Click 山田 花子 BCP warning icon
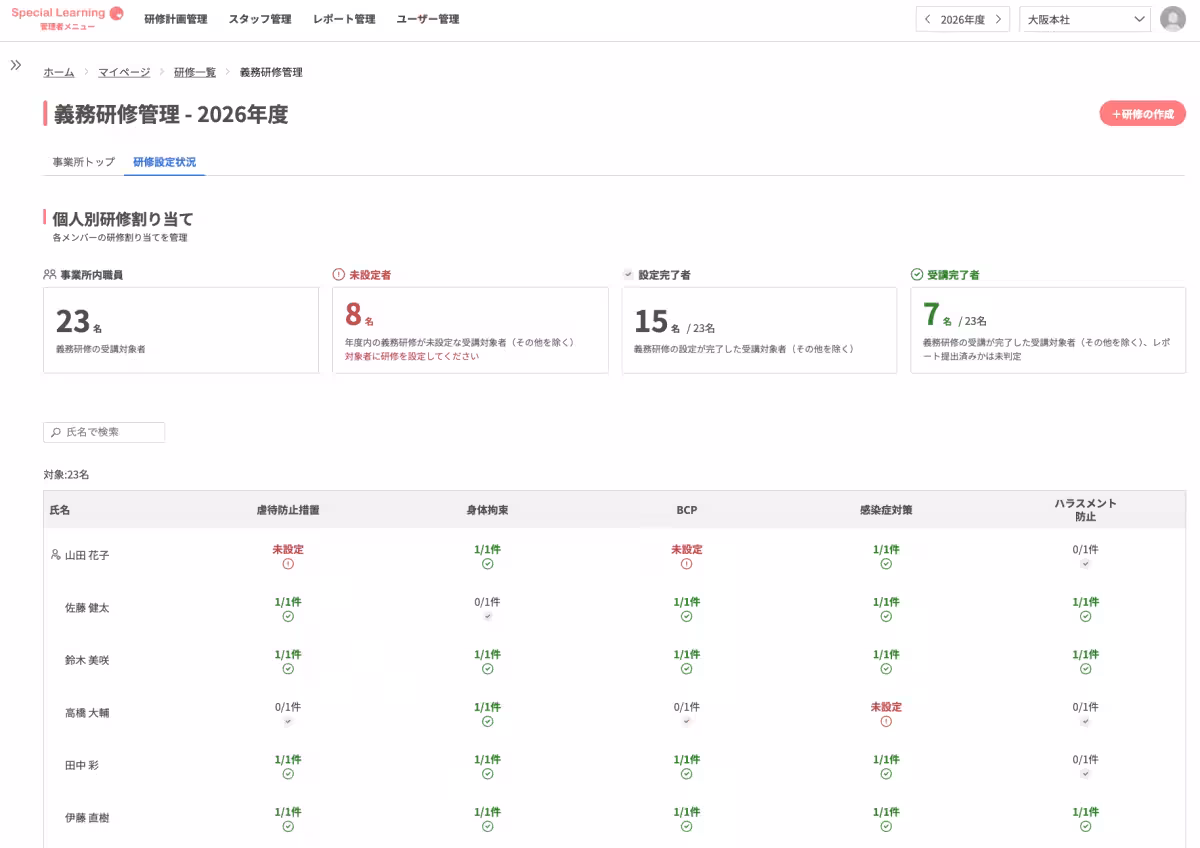Viewport: 1200px width, 848px height. (686, 564)
